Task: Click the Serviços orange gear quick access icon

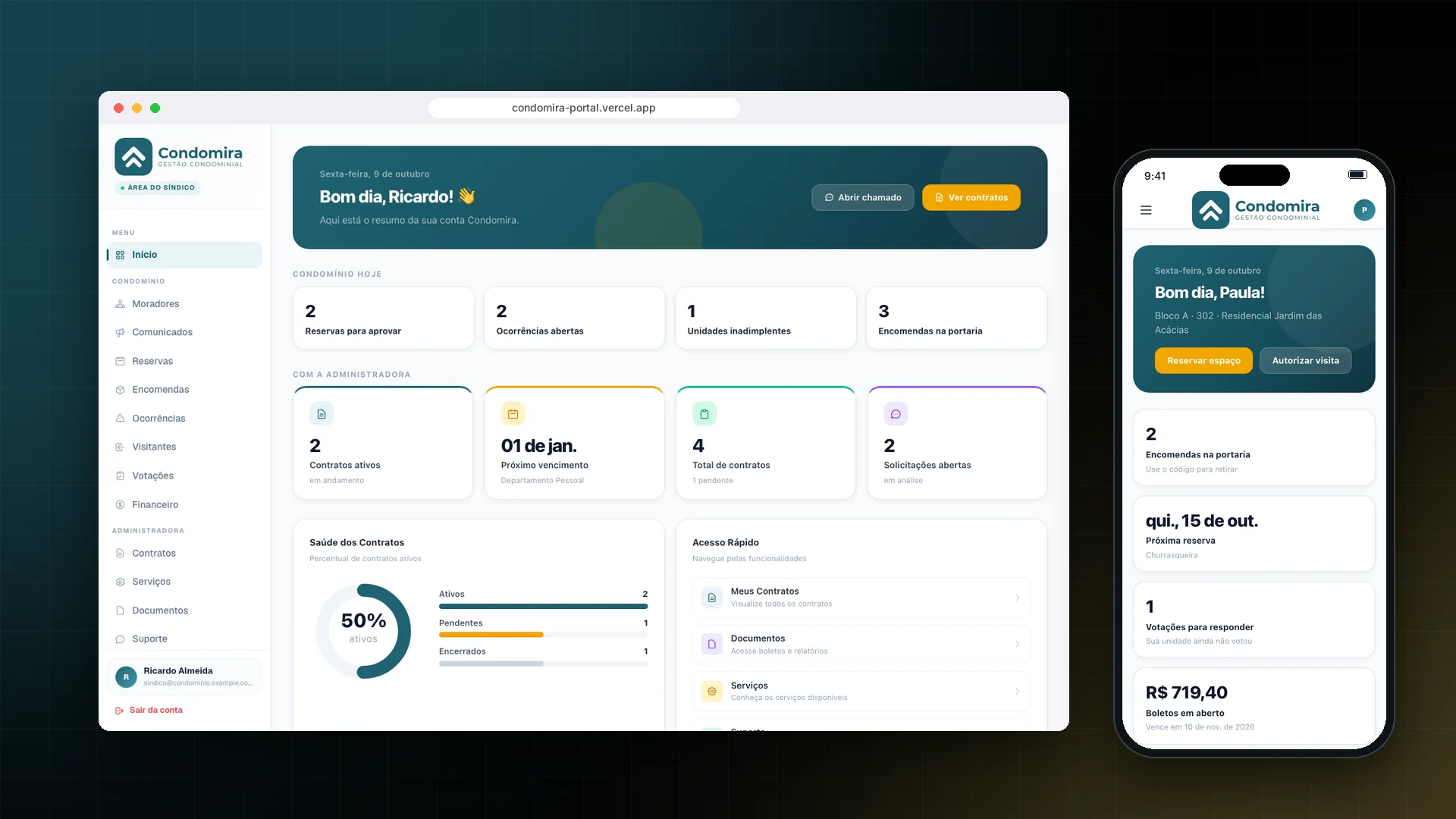Action: click(711, 692)
